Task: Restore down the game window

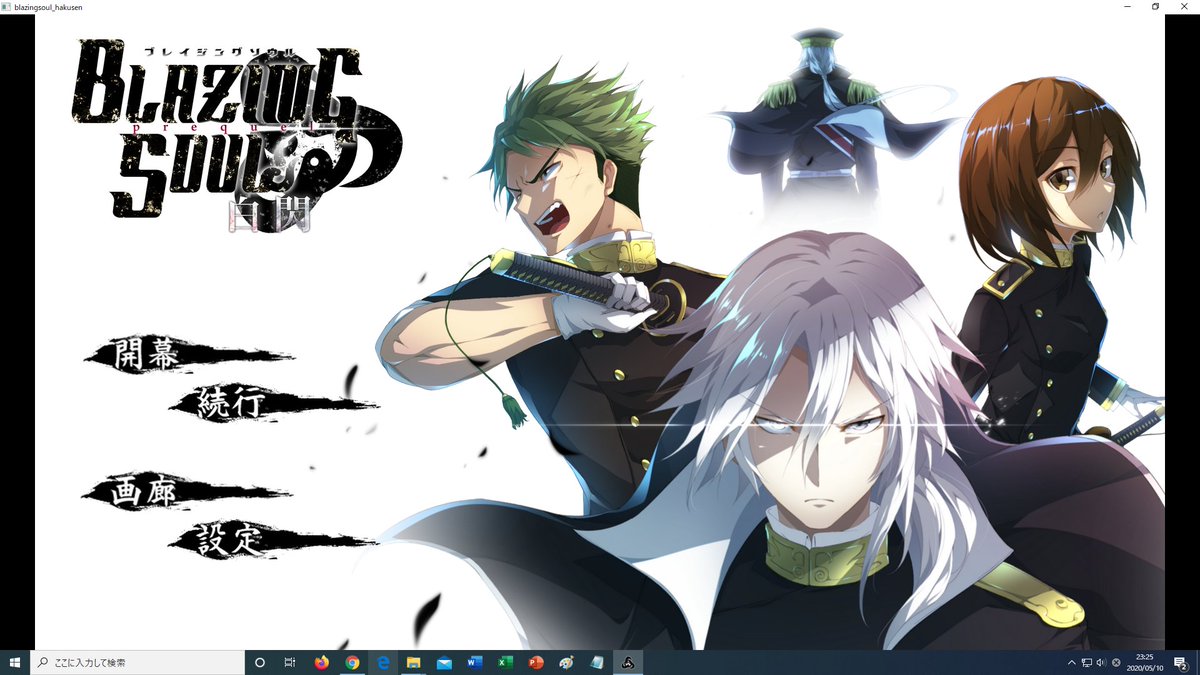Action: (1155, 6)
